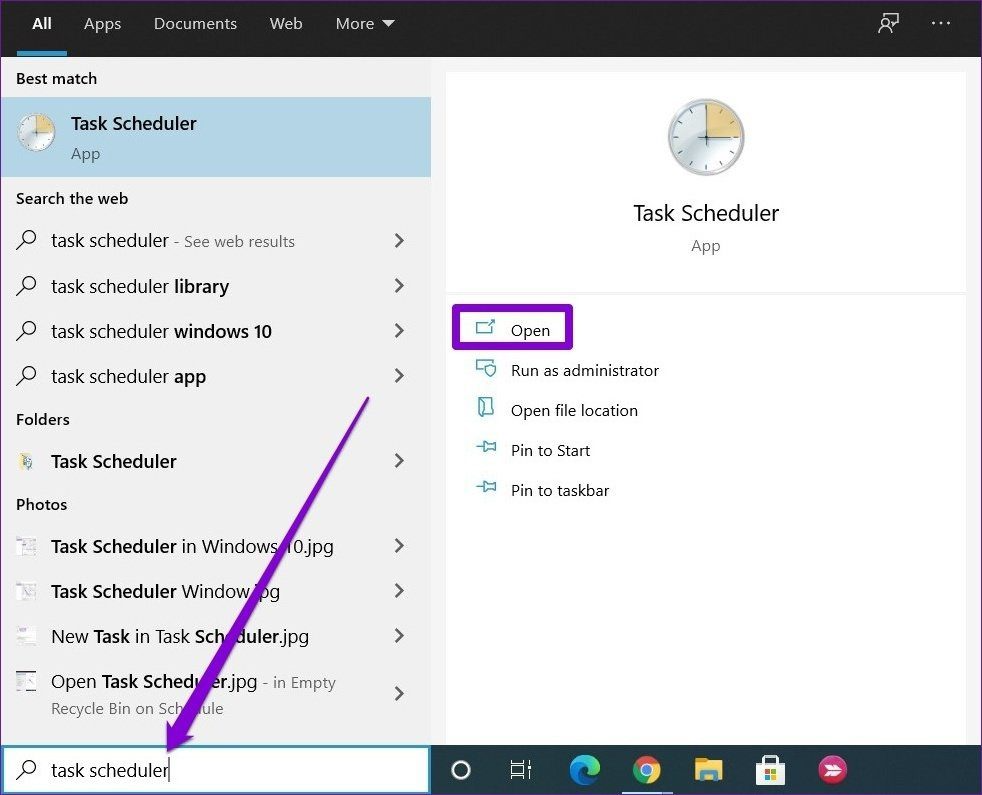Expand arrow for 'Open Task Scheduler.jpg'

[399, 694]
